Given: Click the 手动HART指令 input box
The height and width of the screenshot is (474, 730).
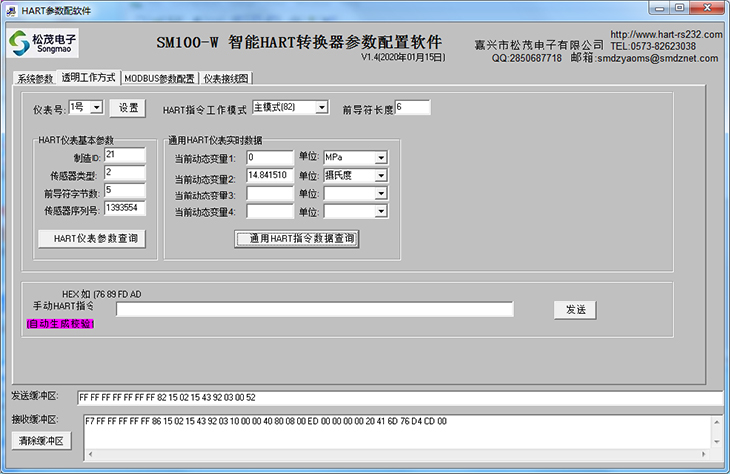Looking at the screenshot, I should pos(315,309).
